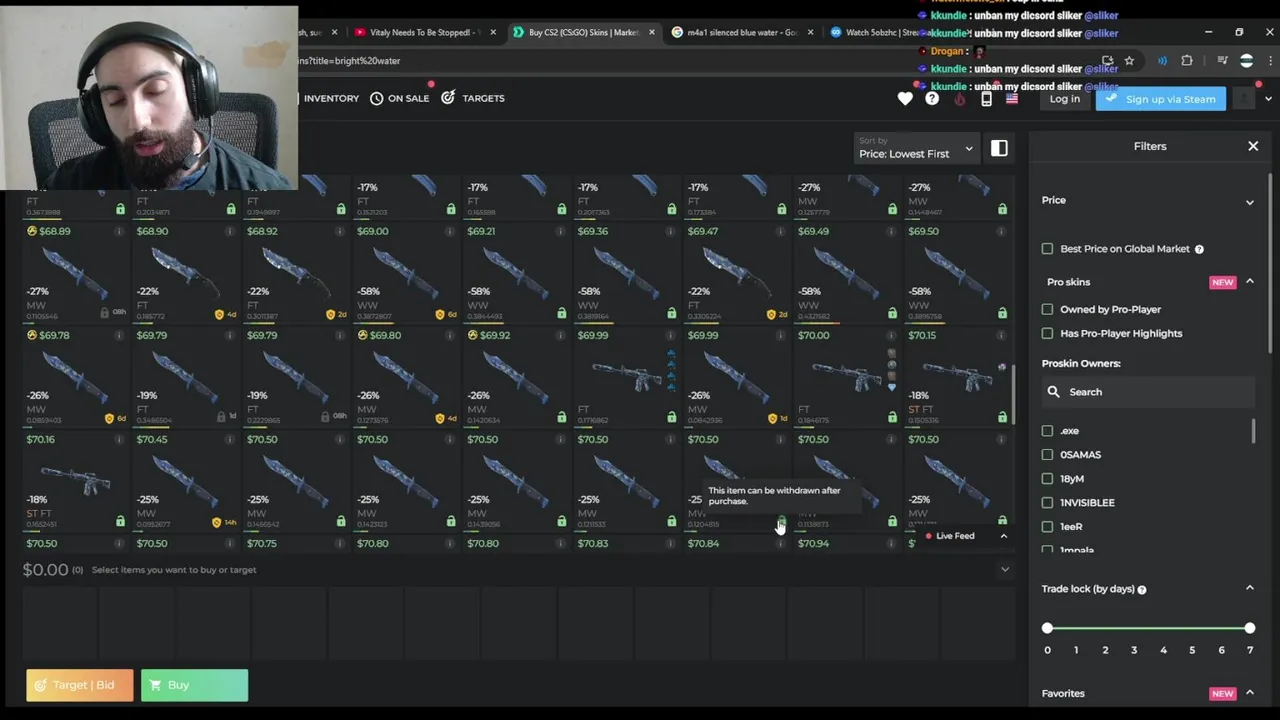This screenshot has width=1280, height=720.
Task: Click the browser address bar URL
Action: (x=349, y=61)
